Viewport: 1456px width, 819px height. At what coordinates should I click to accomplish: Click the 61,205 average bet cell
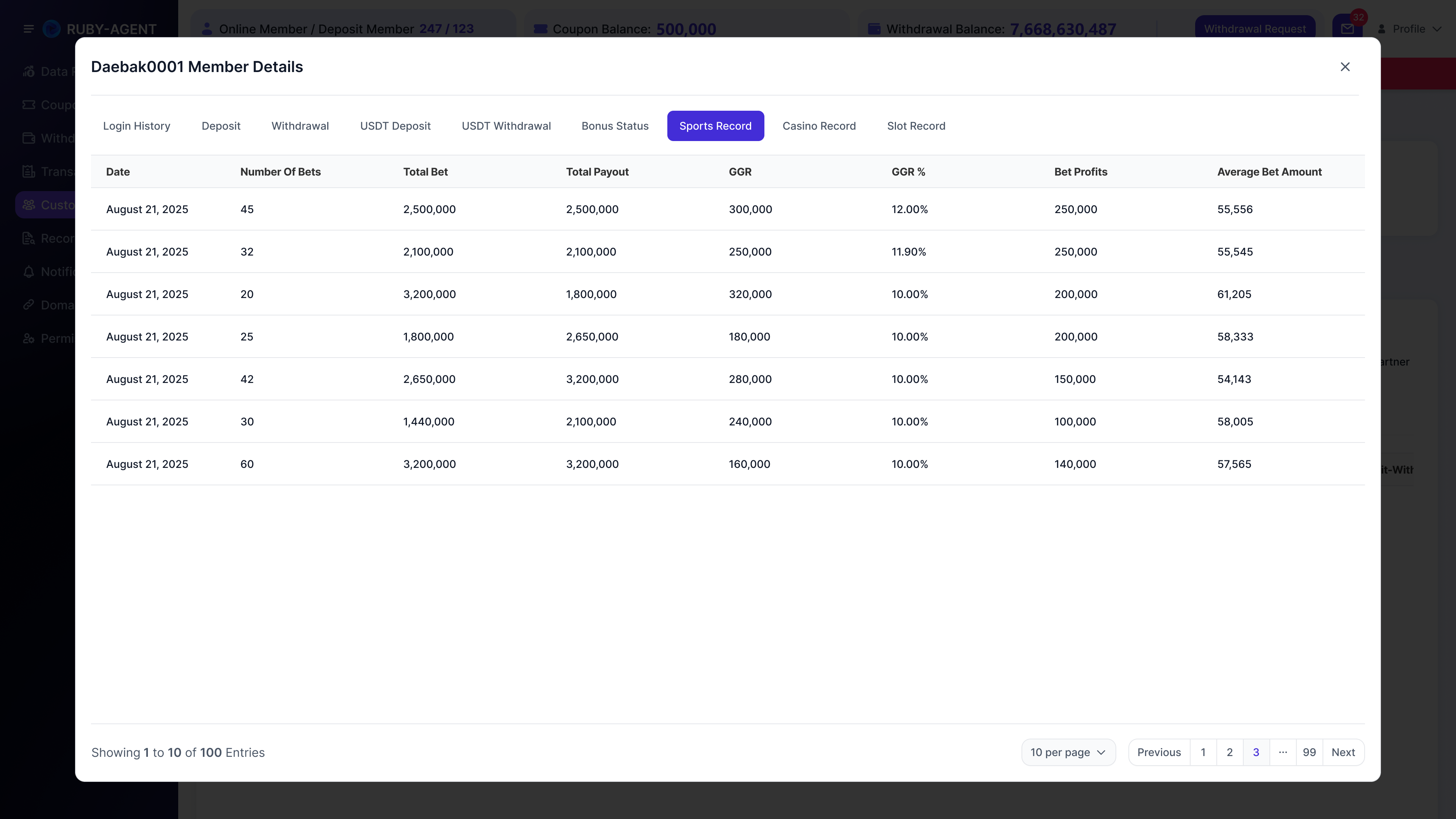pos(1234,294)
